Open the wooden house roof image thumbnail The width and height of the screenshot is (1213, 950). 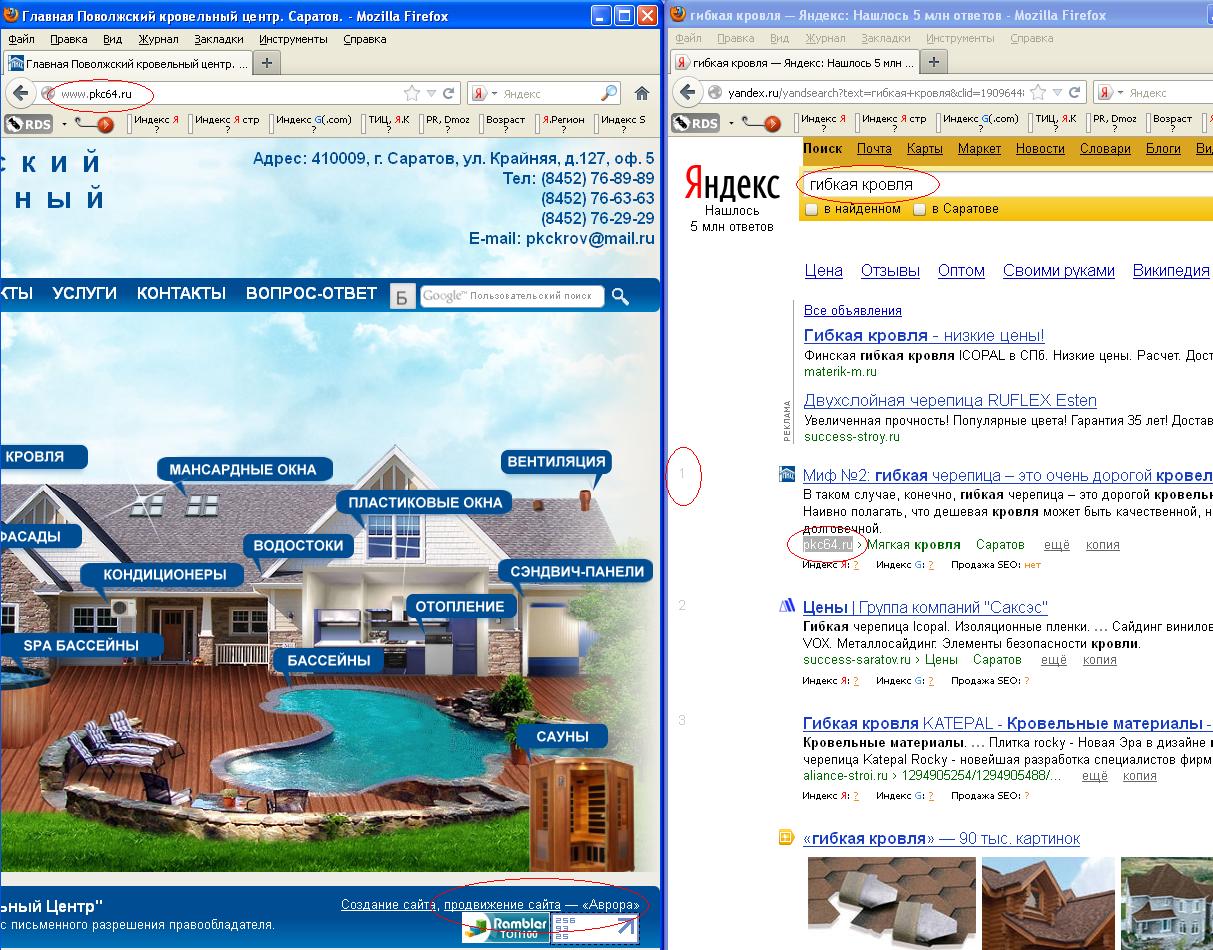pos(1049,903)
